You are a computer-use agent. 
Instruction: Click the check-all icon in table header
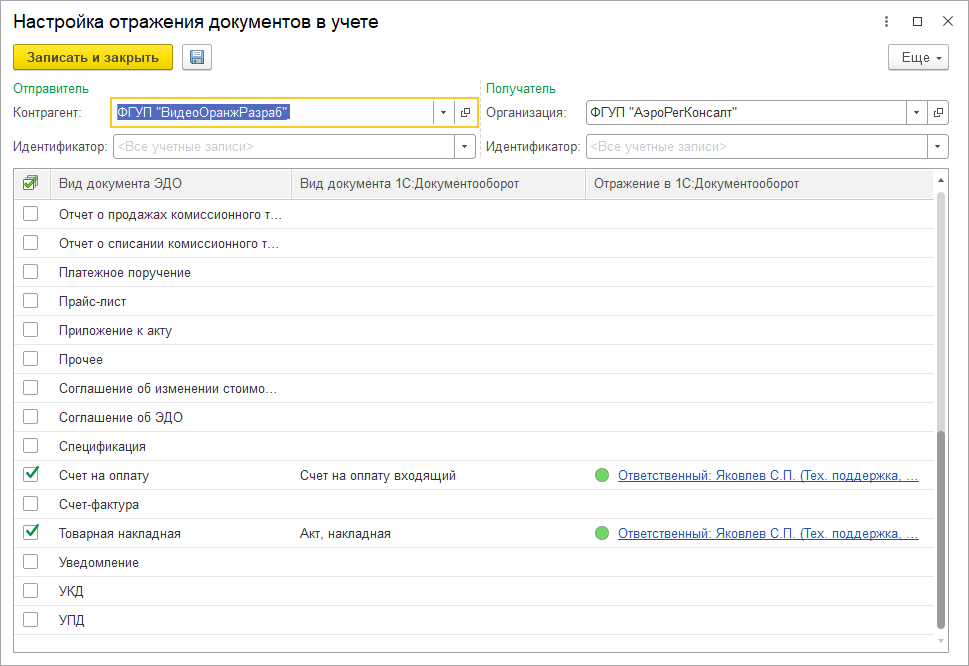tap(30, 183)
